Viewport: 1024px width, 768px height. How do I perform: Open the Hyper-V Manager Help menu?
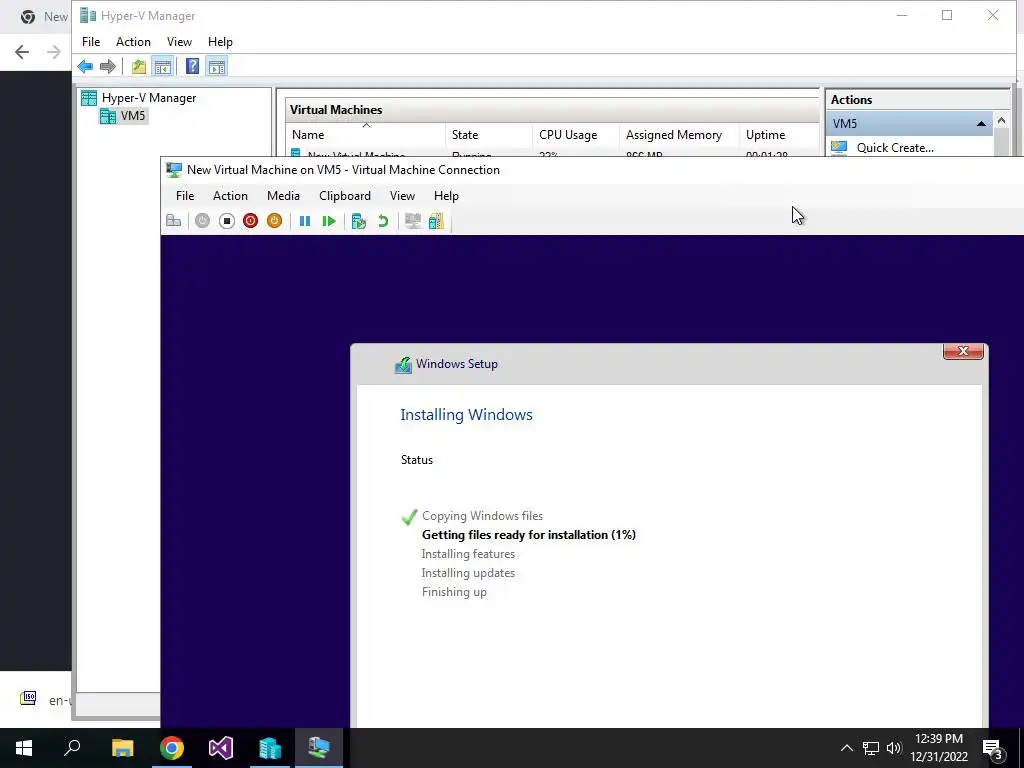(220, 42)
